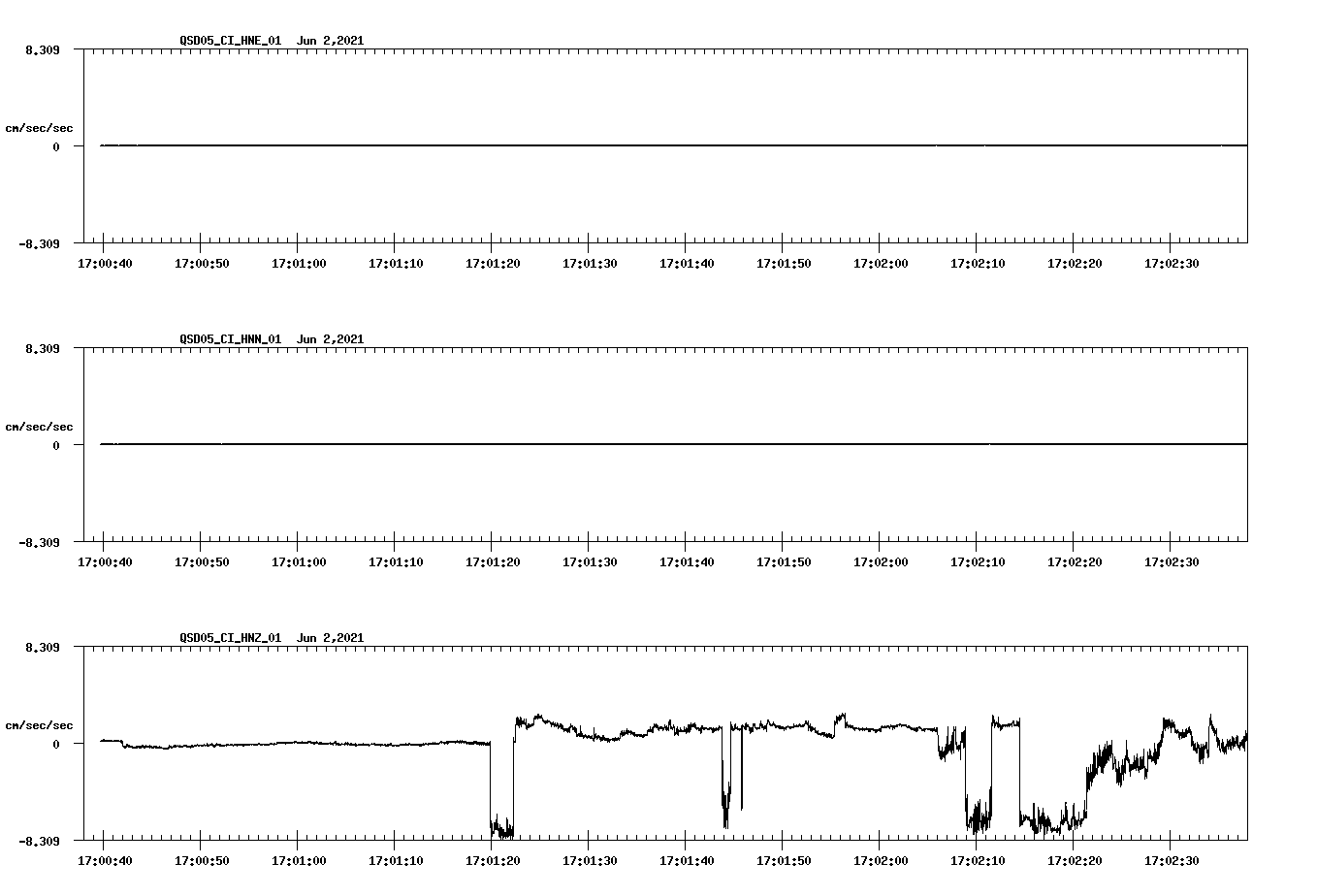
Task: Click the -8.309 lower limit of HNN plot
Action: (x=40, y=543)
